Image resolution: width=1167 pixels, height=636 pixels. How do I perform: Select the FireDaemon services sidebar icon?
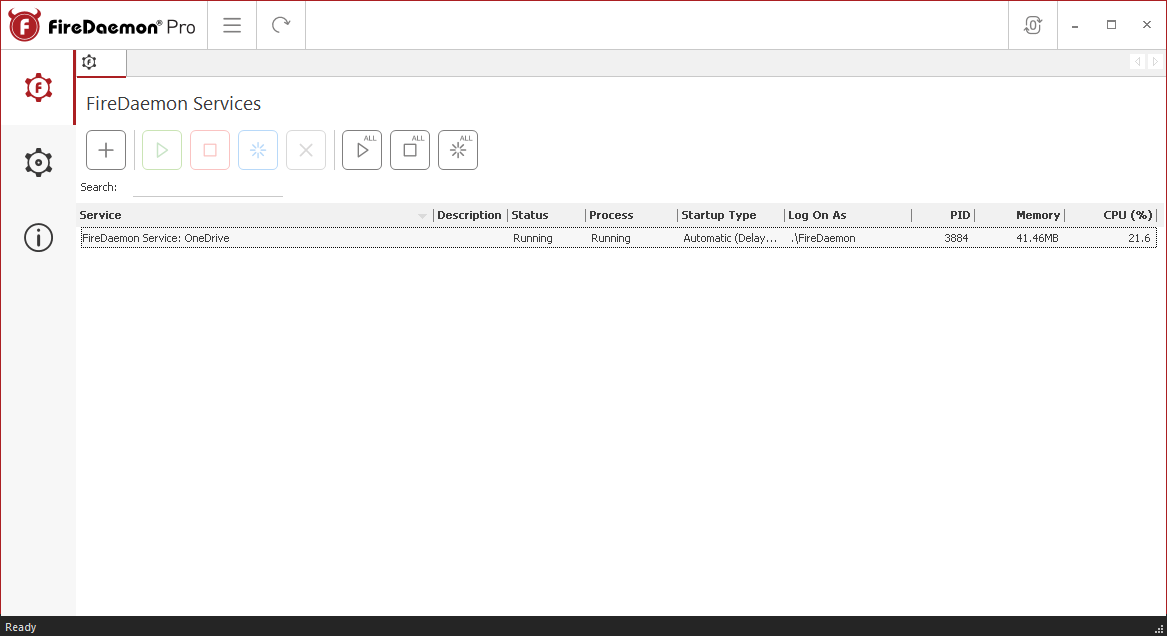[37, 88]
